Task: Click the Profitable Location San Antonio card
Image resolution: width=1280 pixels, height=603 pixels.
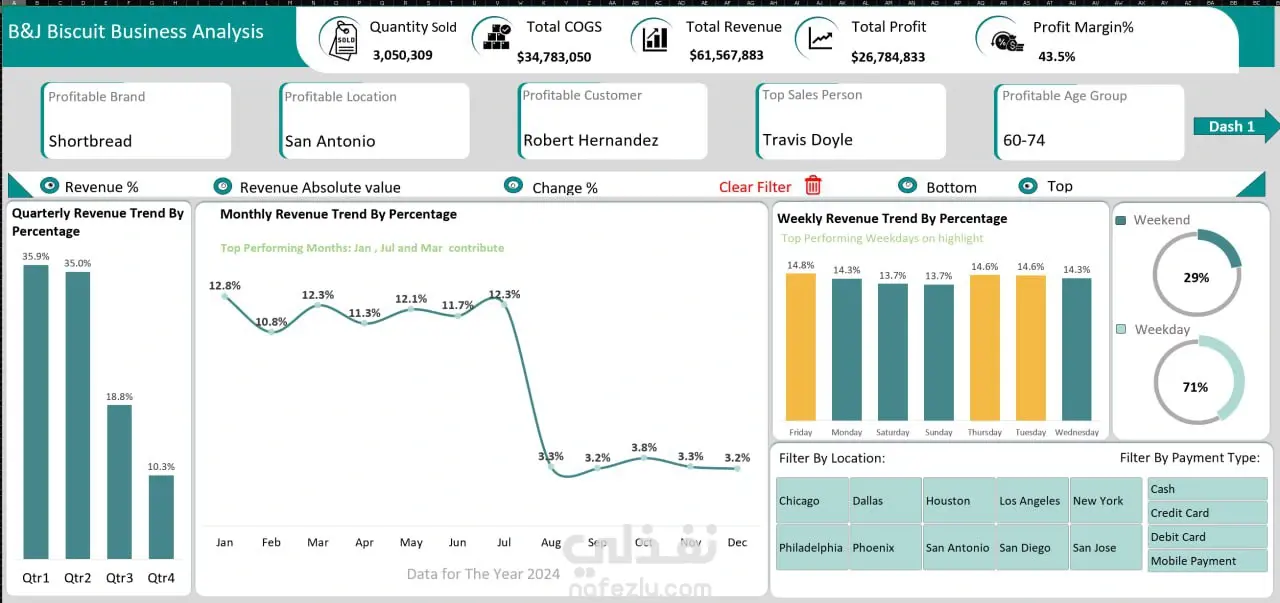Action: (374, 120)
